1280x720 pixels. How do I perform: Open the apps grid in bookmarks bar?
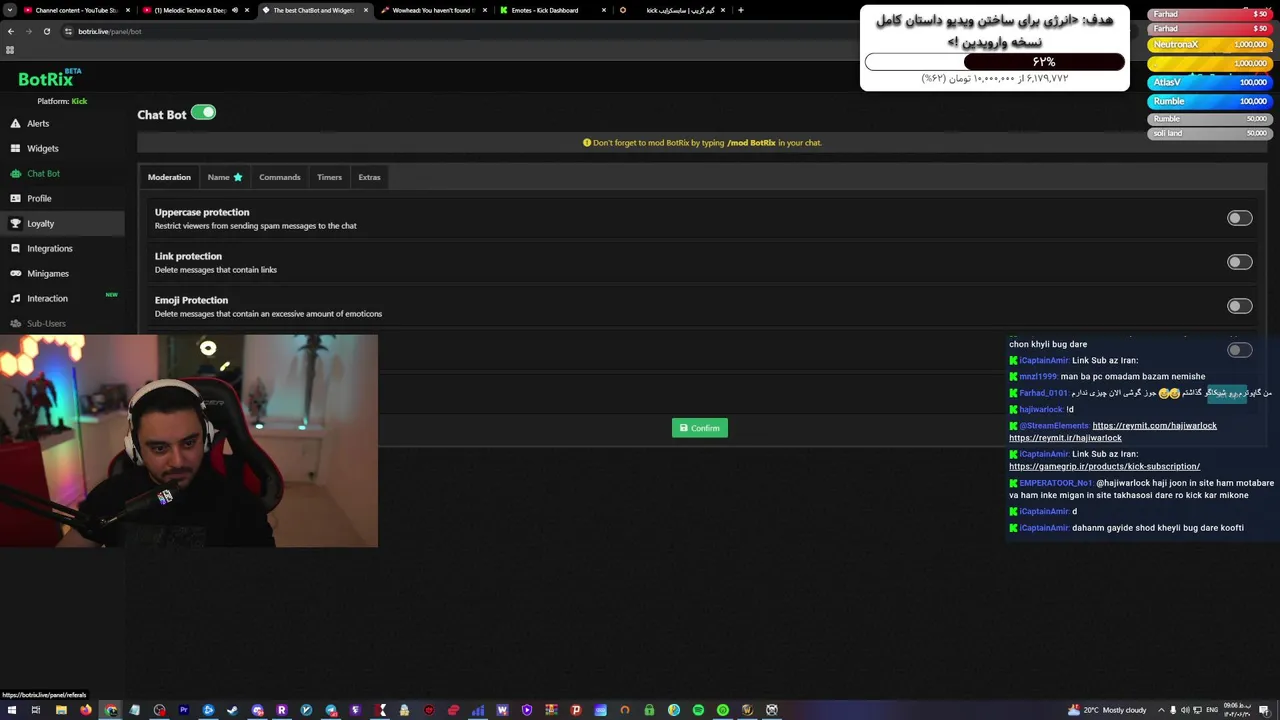point(10,50)
